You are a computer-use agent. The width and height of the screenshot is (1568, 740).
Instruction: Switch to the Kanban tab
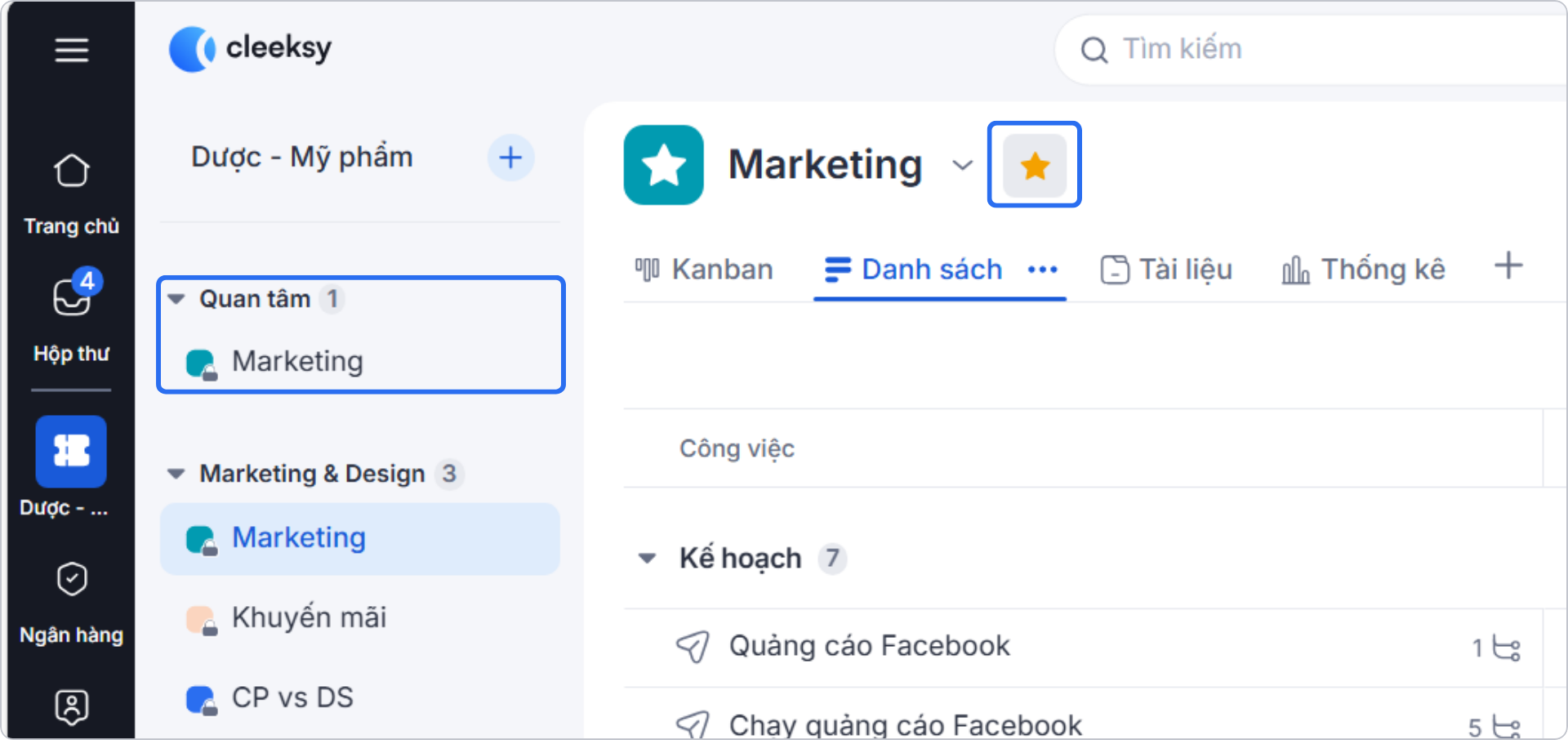pyautogui.click(x=703, y=270)
